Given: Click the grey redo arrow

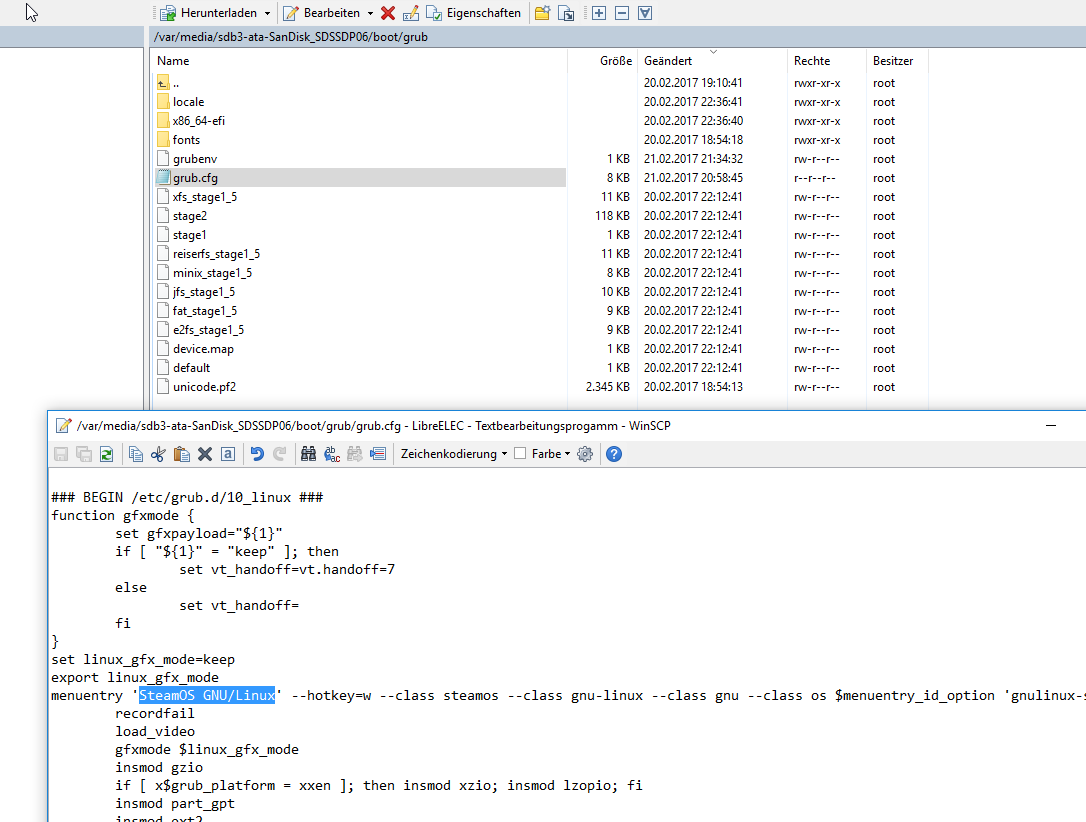Looking at the screenshot, I should pos(280,454).
